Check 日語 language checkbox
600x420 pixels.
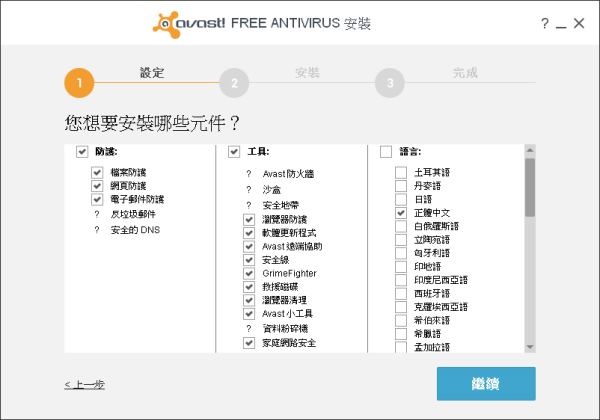(401, 199)
